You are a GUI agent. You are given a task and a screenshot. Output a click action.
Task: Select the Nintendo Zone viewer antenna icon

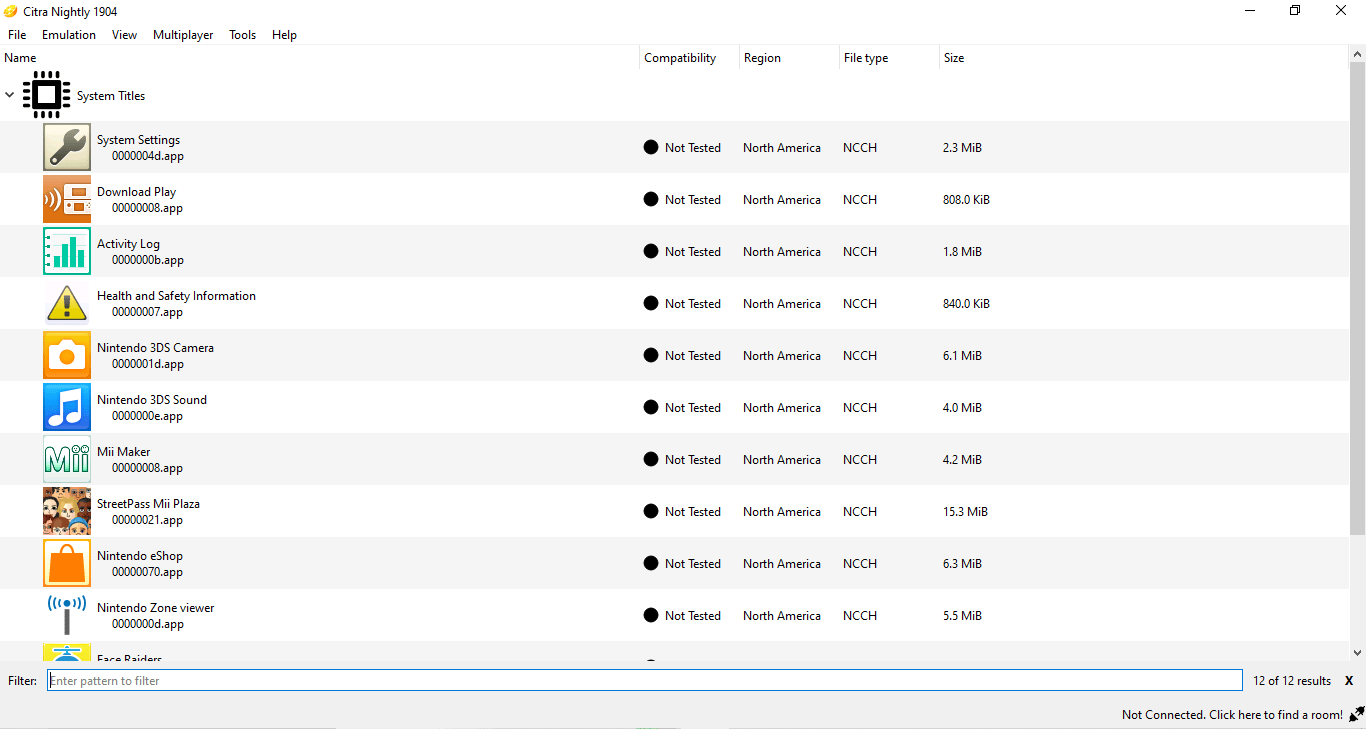click(67, 615)
